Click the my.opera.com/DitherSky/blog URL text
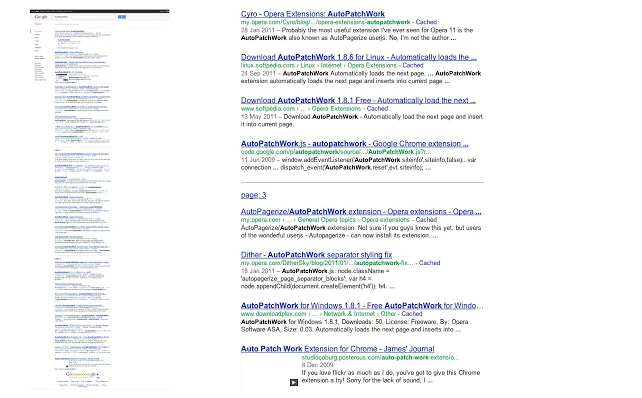642x398 pixels. 327,263
